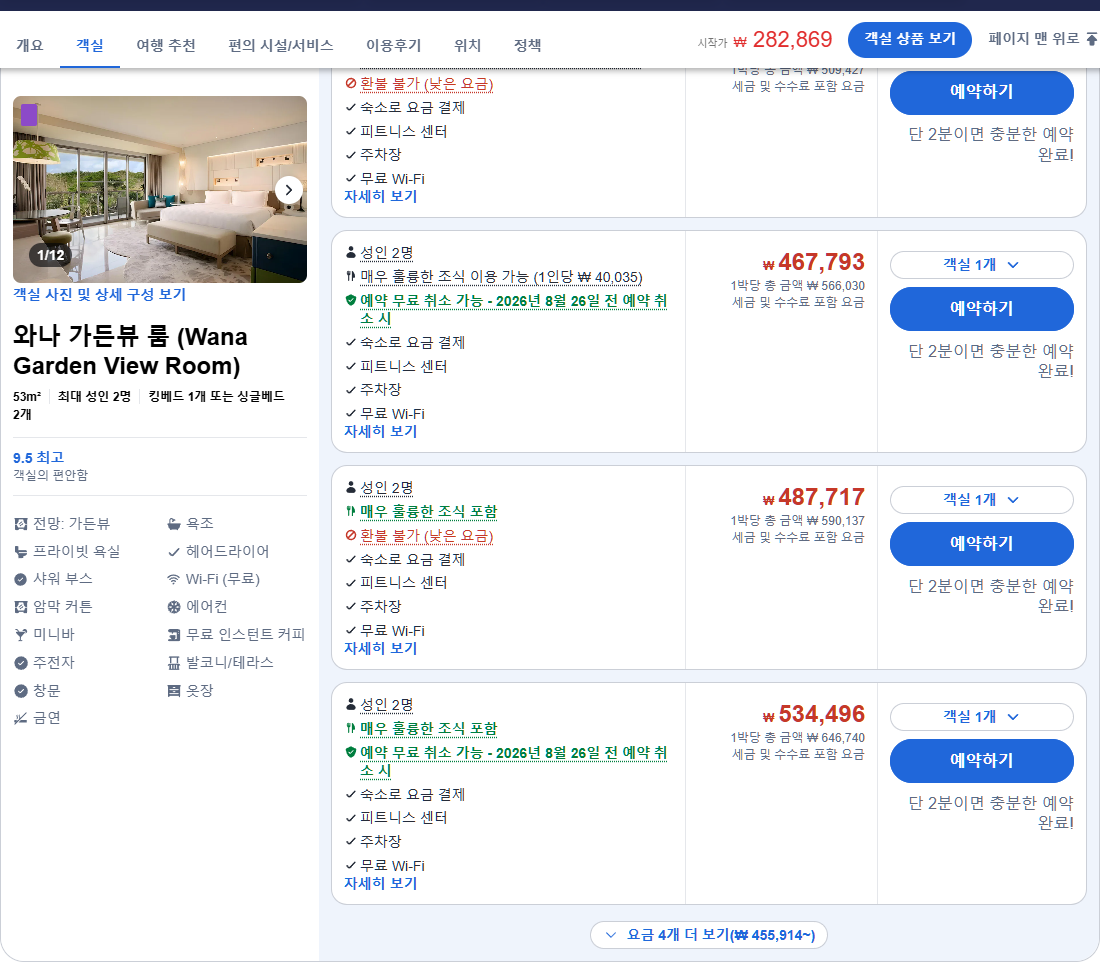The width and height of the screenshot is (1100, 963).
Task: Open 객실 1개 dropdown for ₩467,793 offer
Action: [981, 264]
